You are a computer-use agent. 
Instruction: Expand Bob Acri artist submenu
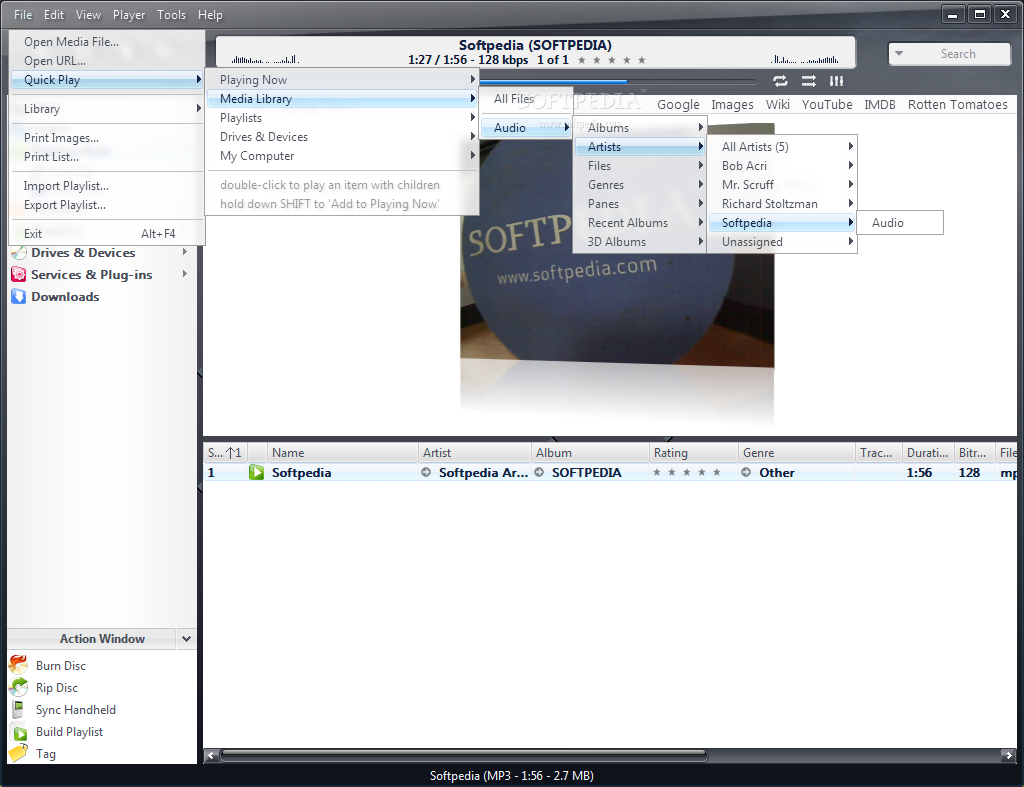point(782,166)
